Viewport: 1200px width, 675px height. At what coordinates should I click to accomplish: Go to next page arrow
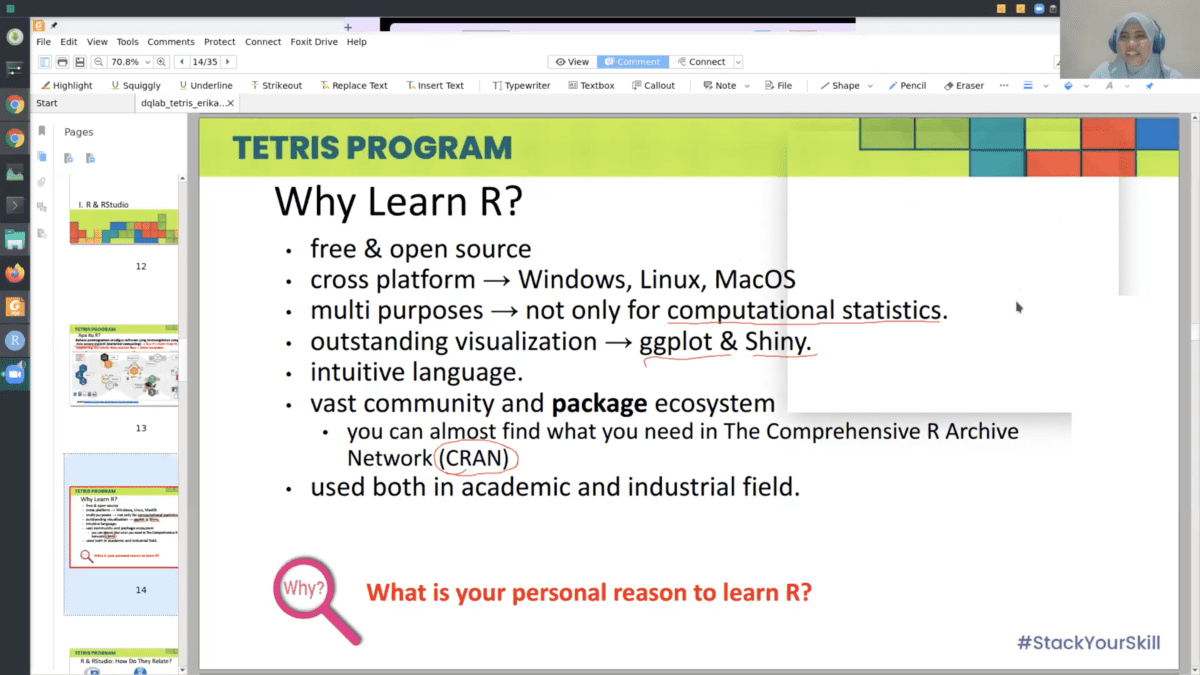(226, 62)
